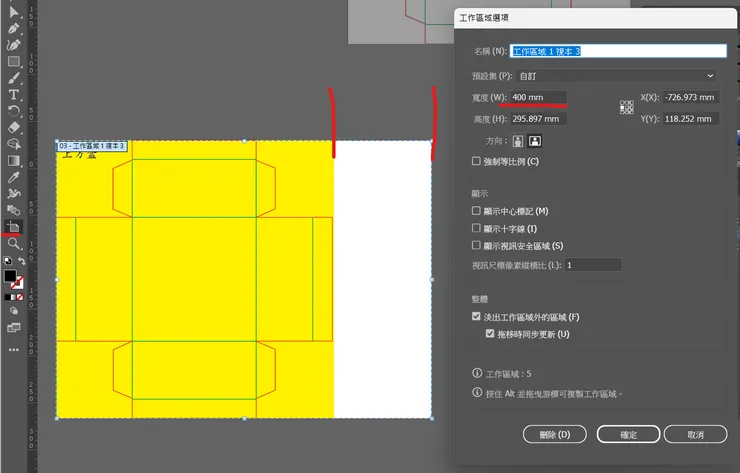Image resolution: width=740 pixels, height=473 pixels.
Task: Click the X position field -726.973 mm
Action: tap(691, 97)
